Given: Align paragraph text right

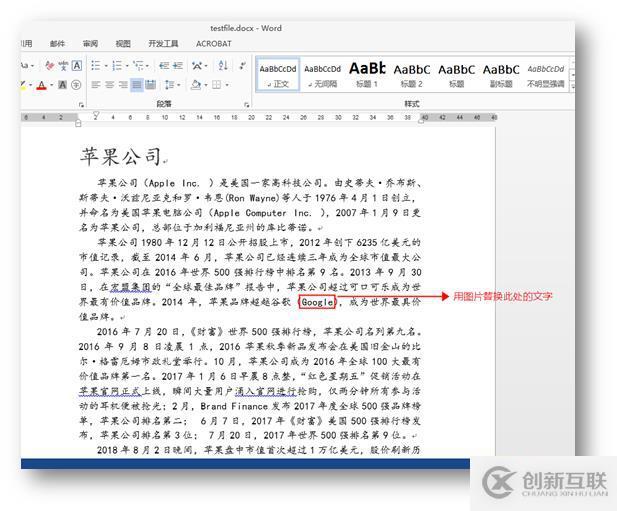Looking at the screenshot, I should pos(123,85).
